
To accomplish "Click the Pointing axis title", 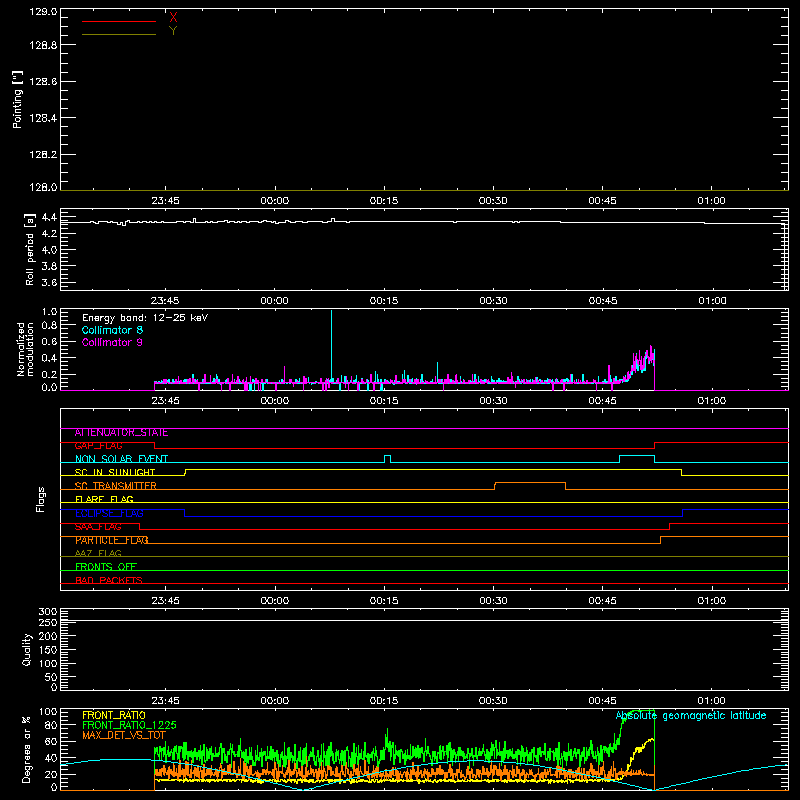I will coord(18,99).
